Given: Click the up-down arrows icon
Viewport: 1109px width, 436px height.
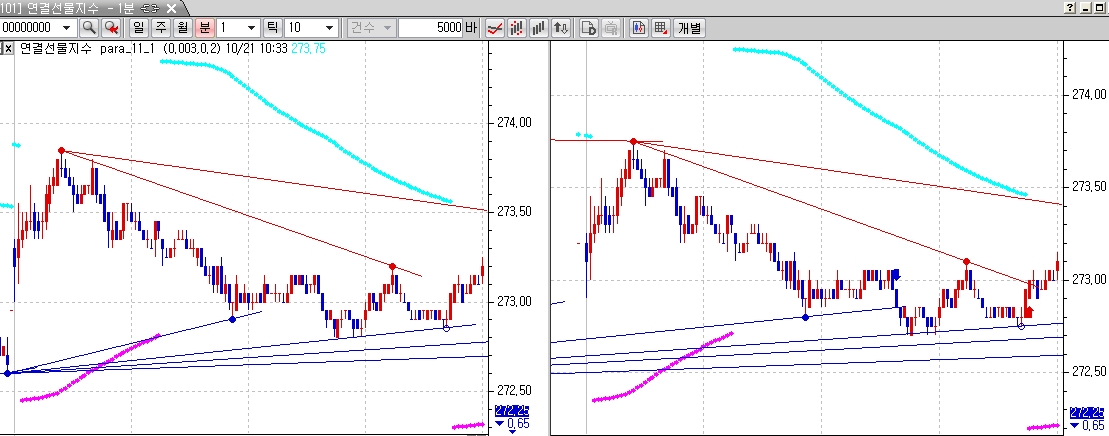Looking at the screenshot, I should [561, 28].
